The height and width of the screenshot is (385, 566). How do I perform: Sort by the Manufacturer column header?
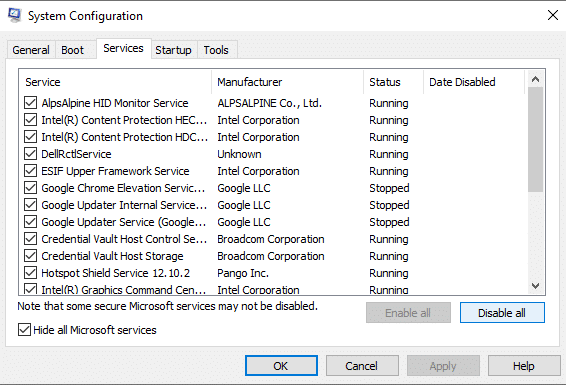coord(288,82)
